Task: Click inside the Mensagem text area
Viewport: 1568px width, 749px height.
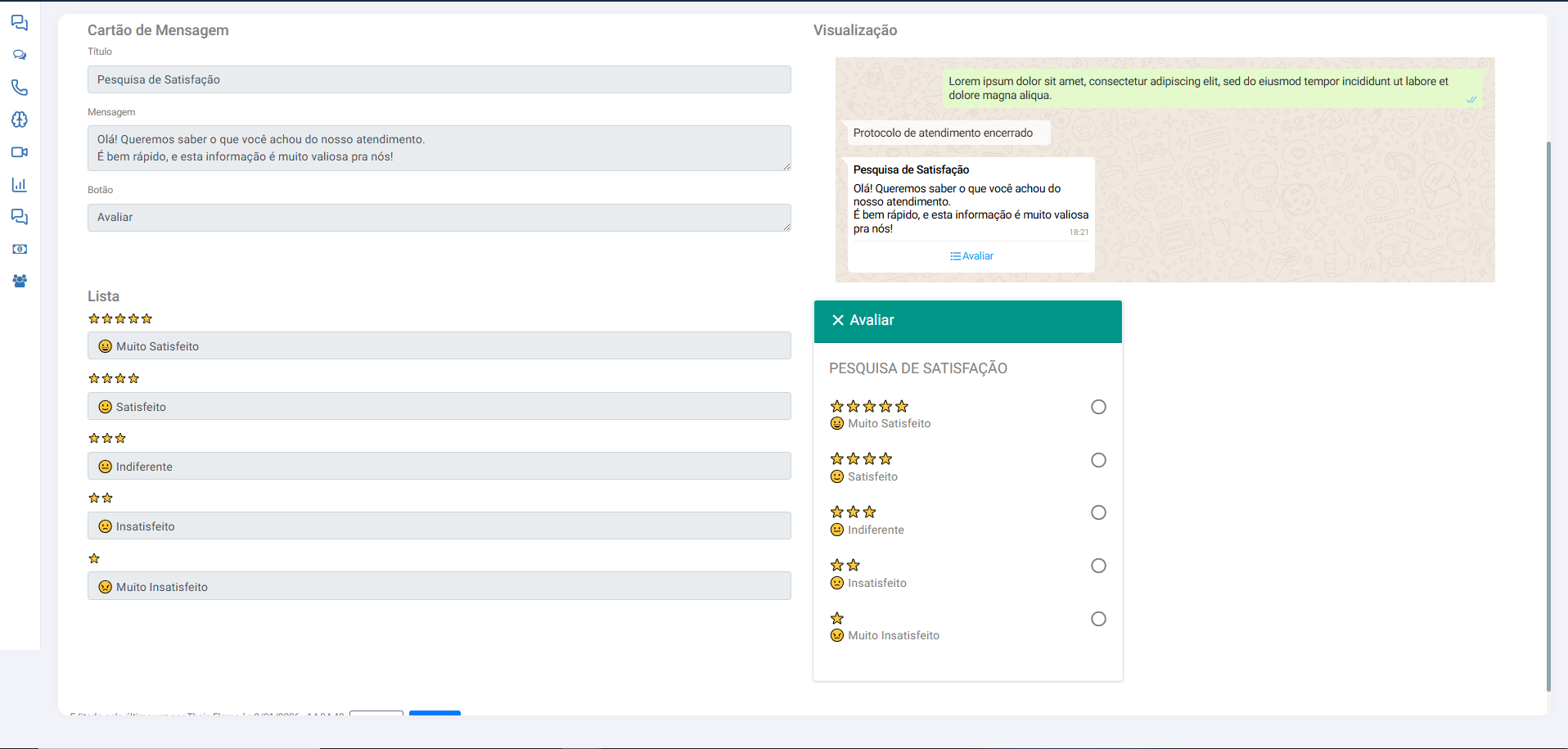Action: (439, 148)
